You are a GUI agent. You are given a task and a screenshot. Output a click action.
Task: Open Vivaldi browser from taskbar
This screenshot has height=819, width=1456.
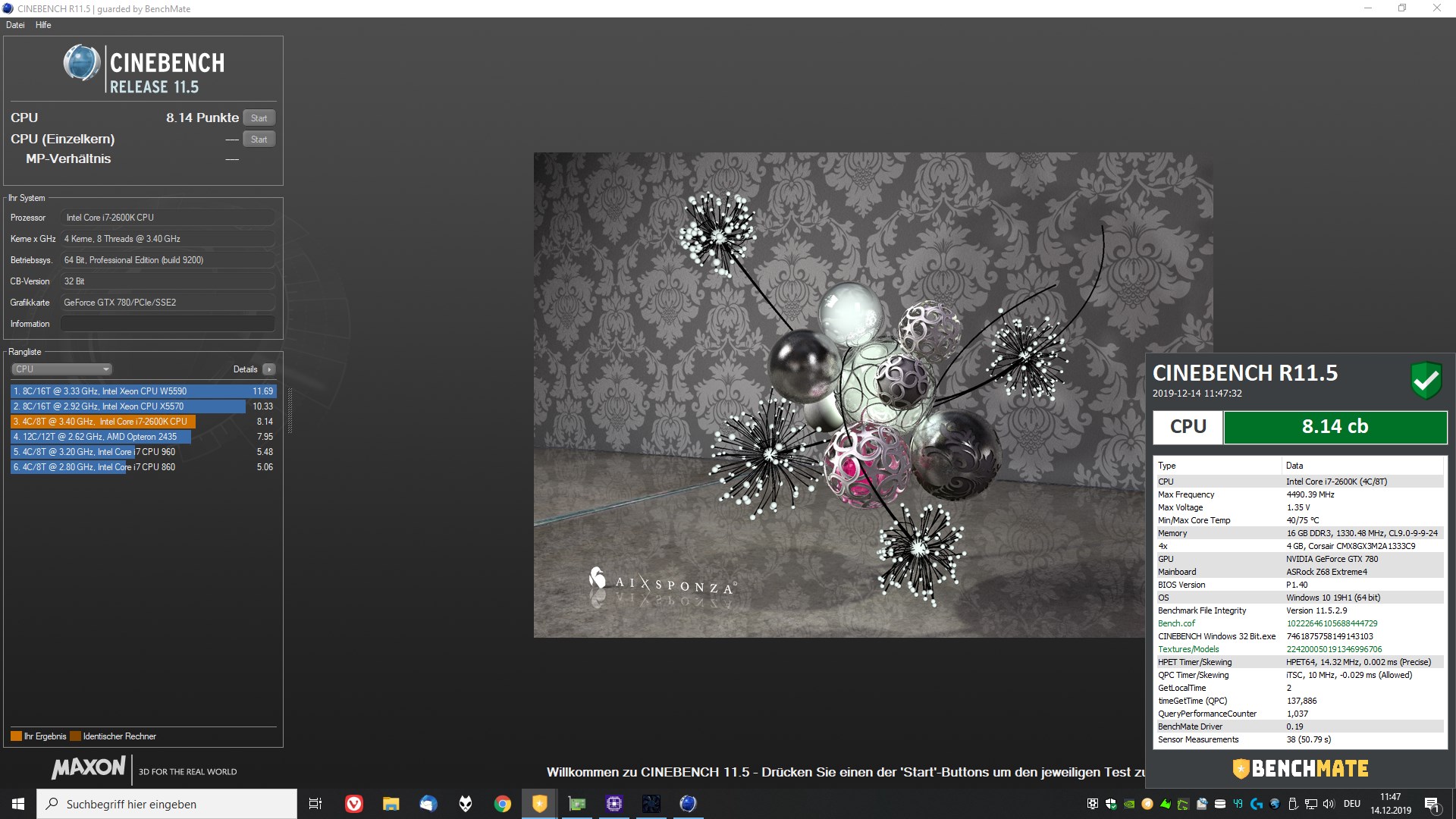(353, 804)
